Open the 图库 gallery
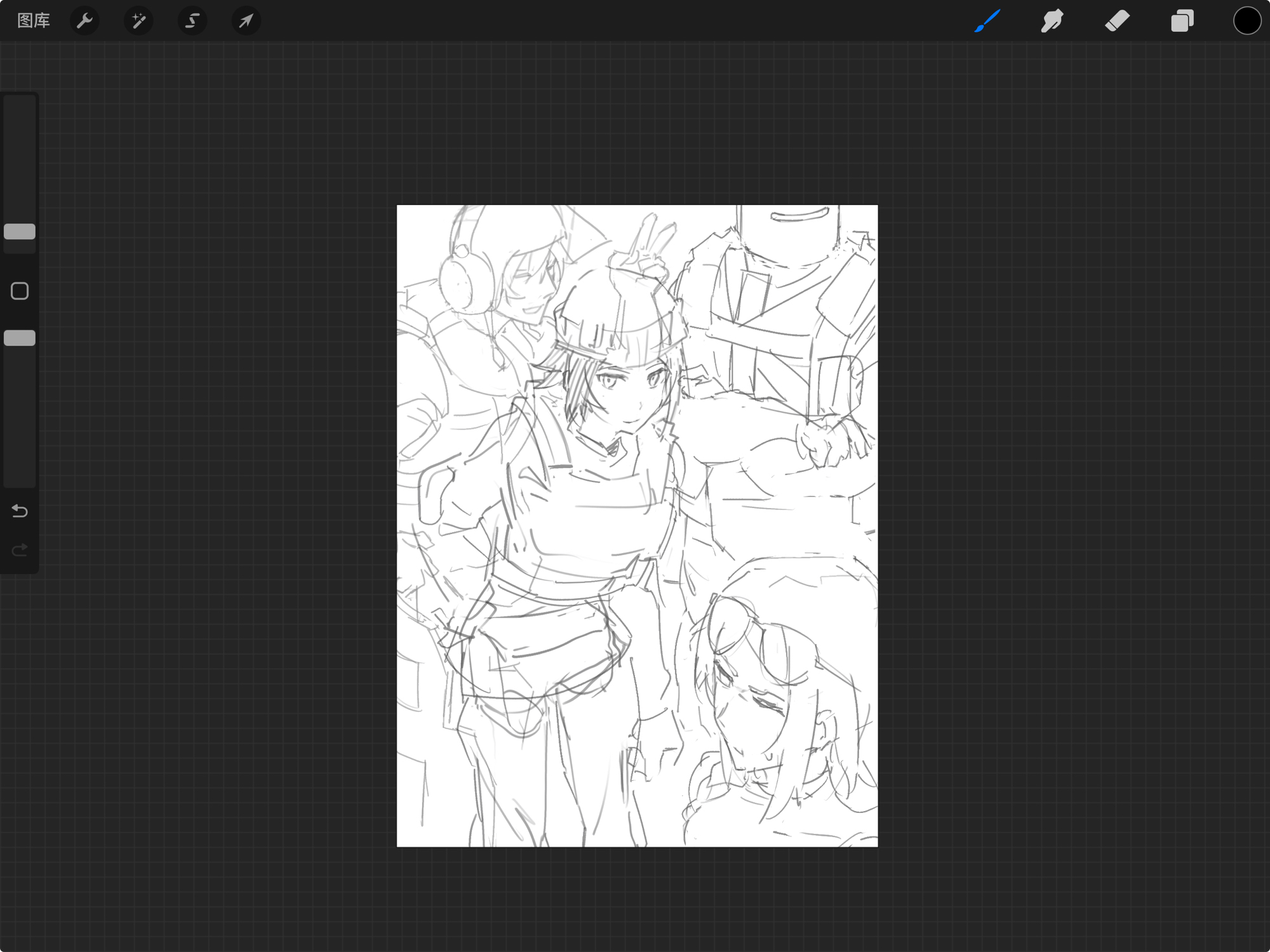Screen dimensions: 1270x952 [x=33, y=21]
